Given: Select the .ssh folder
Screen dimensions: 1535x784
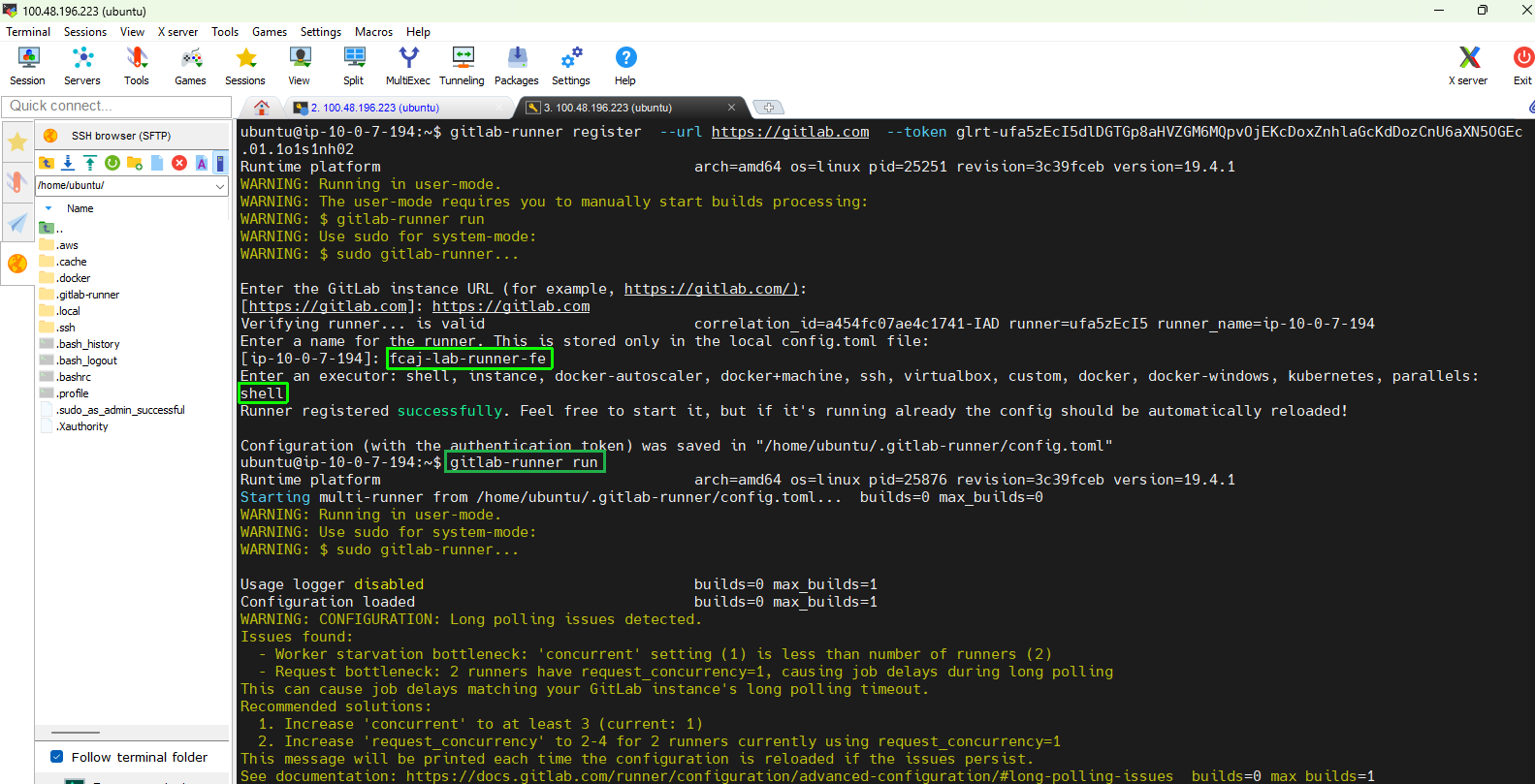Looking at the screenshot, I should point(66,328).
